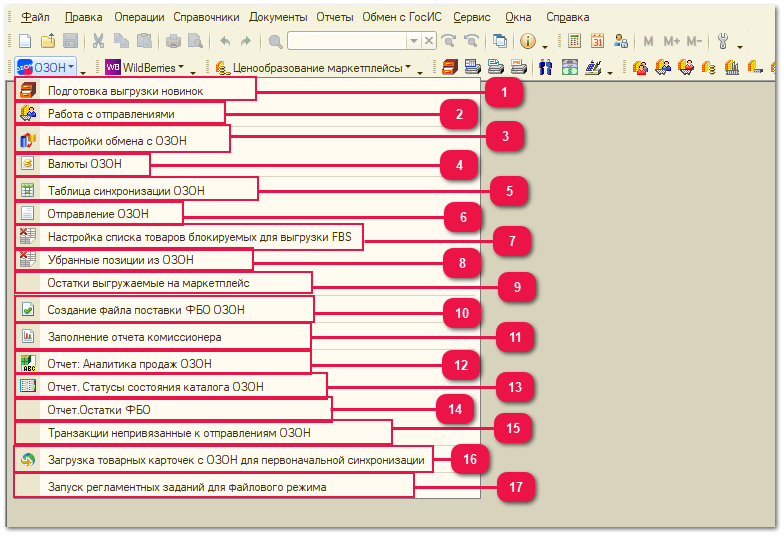The height and width of the screenshot is (536, 784).
Task: Click the wrench tools icon
Action: click(x=722, y=42)
